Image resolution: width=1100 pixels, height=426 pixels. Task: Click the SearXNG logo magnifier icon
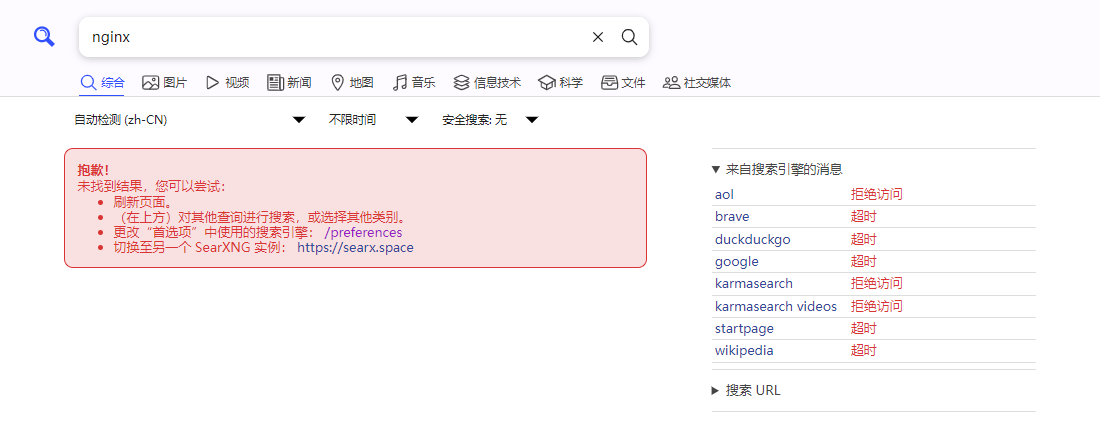click(44, 37)
